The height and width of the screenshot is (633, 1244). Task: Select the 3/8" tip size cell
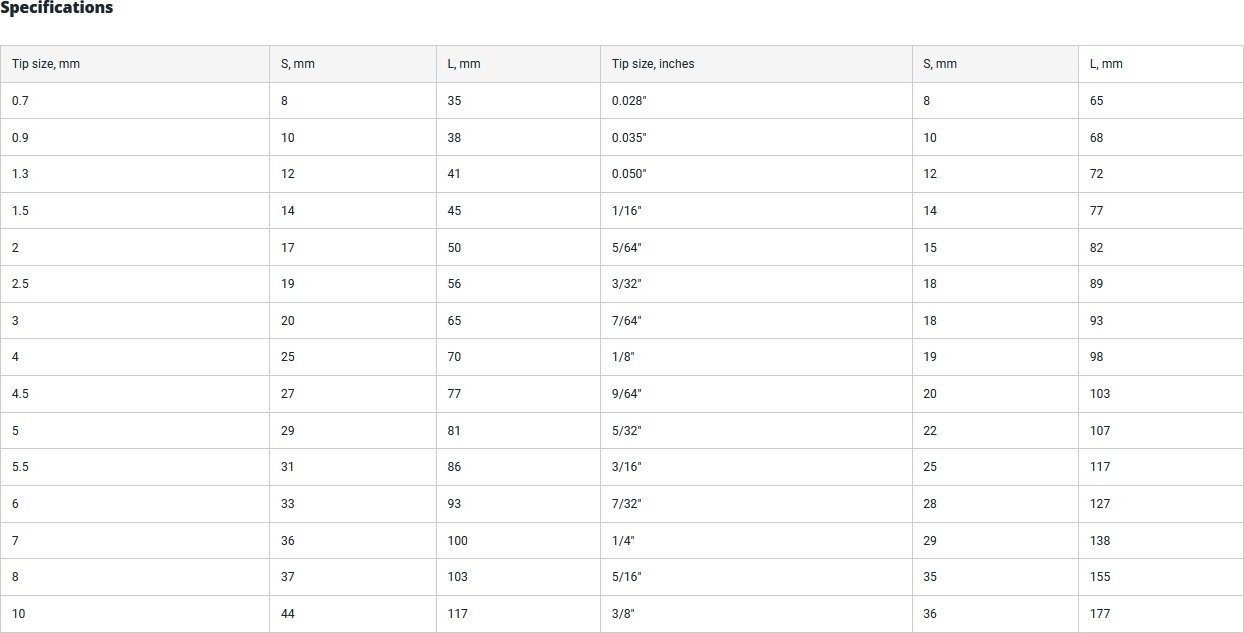click(756, 614)
